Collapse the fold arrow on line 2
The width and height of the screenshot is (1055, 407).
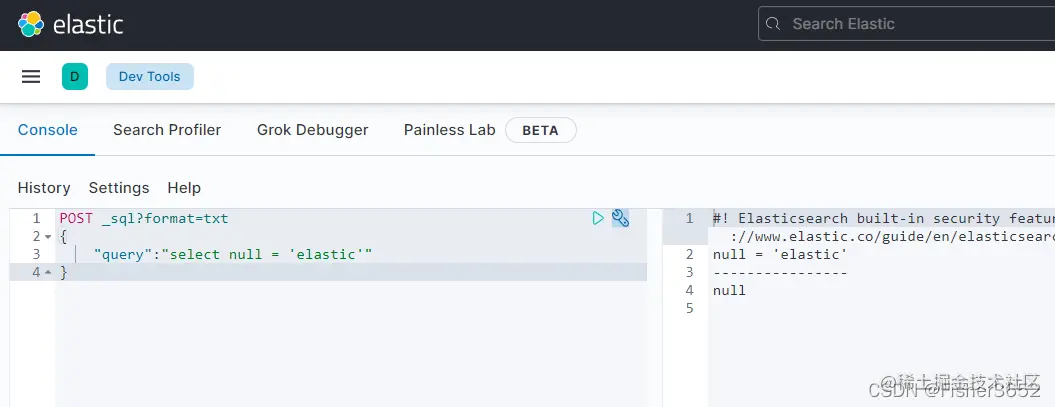(x=48, y=237)
